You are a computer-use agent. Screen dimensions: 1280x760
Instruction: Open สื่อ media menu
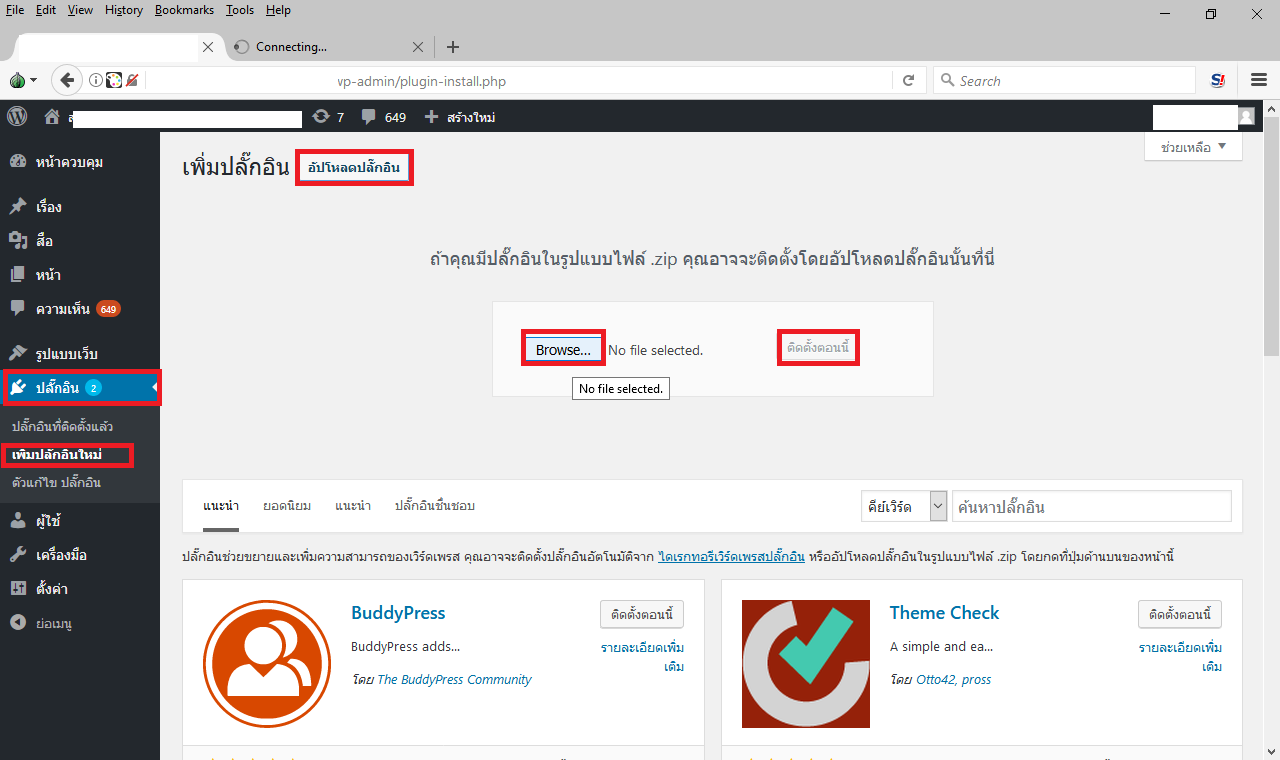point(80,241)
